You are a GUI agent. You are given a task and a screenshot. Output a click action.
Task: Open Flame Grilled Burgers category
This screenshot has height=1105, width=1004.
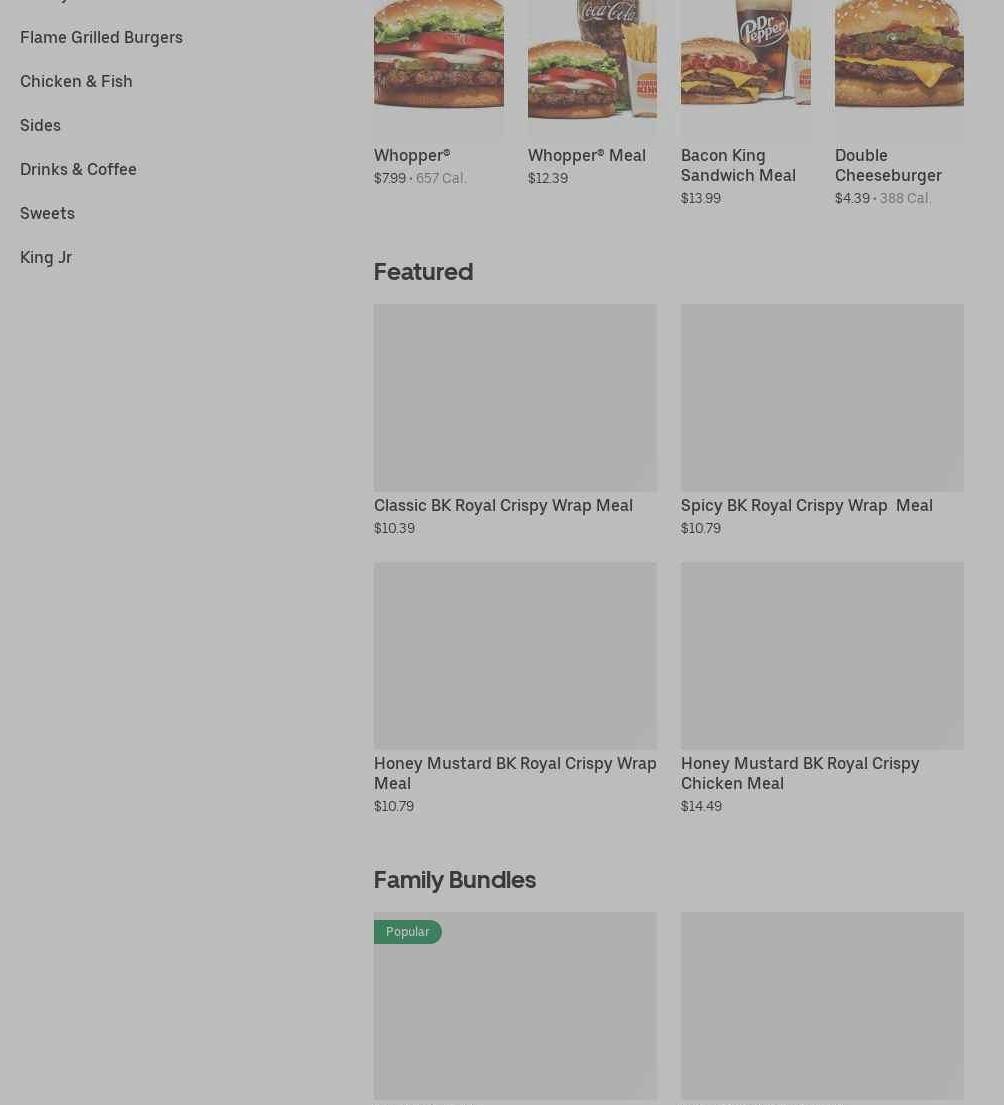(x=101, y=37)
